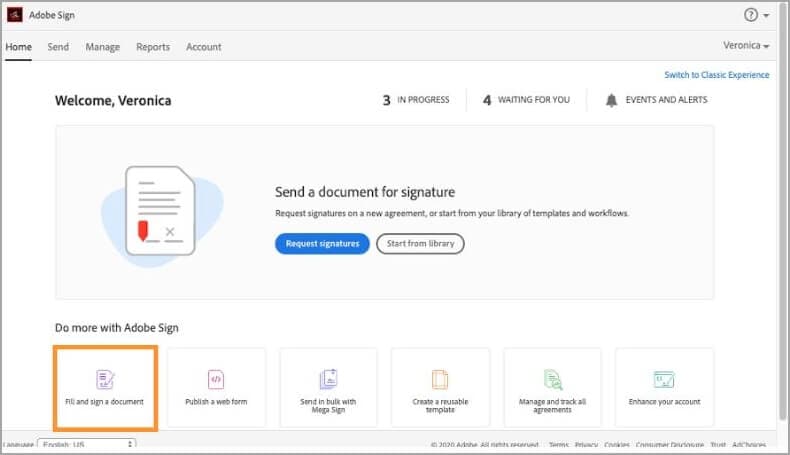The width and height of the screenshot is (790, 455).
Task: Click the Start from library button
Action: [420, 243]
